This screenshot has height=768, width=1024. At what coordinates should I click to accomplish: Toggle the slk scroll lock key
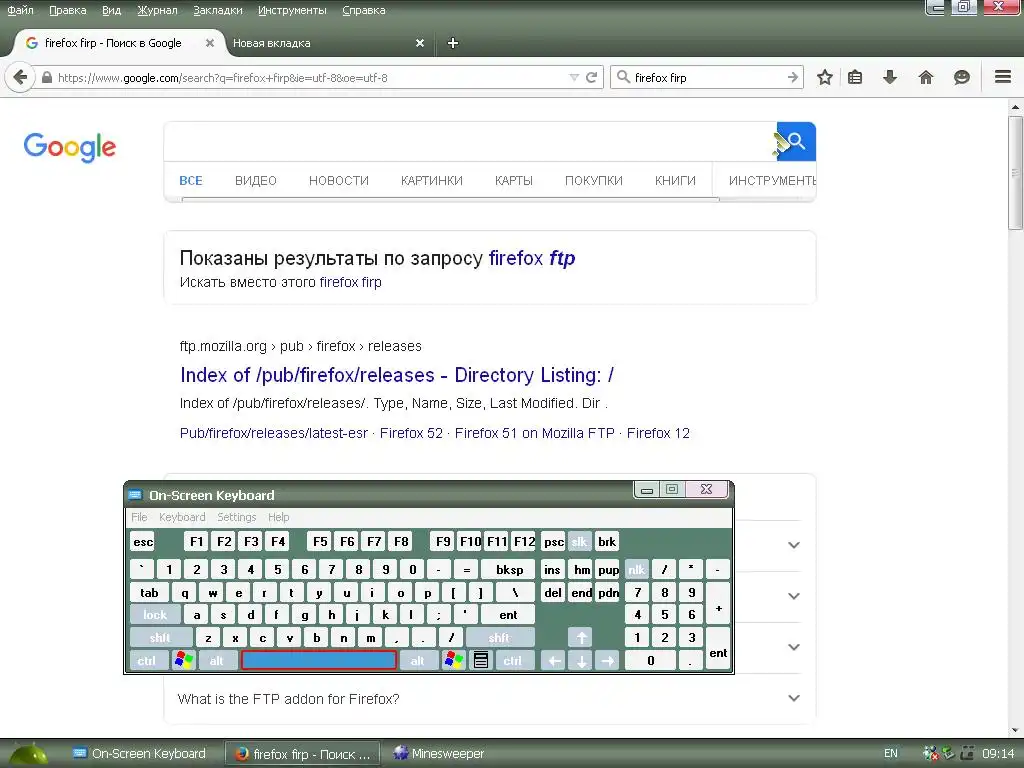579,541
